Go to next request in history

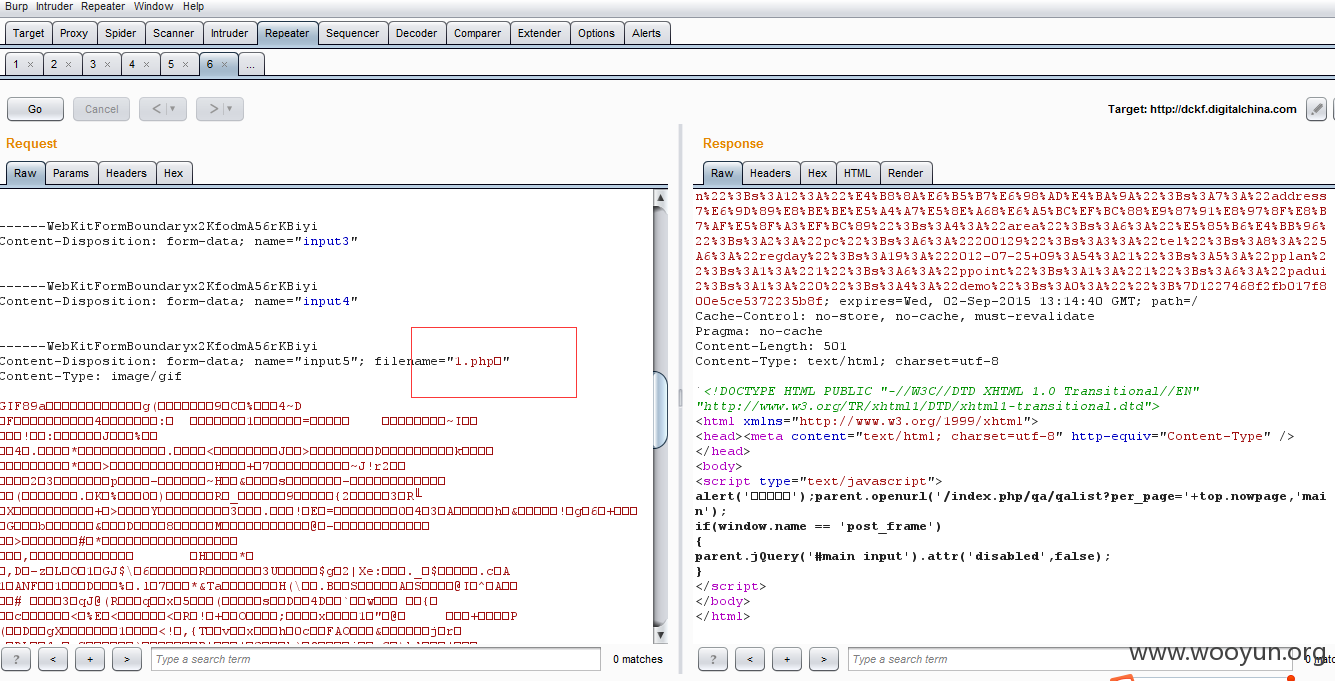click(212, 109)
